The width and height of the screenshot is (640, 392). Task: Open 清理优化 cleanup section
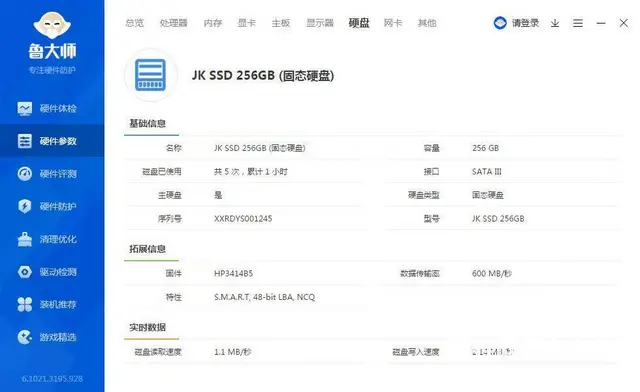coord(52,239)
